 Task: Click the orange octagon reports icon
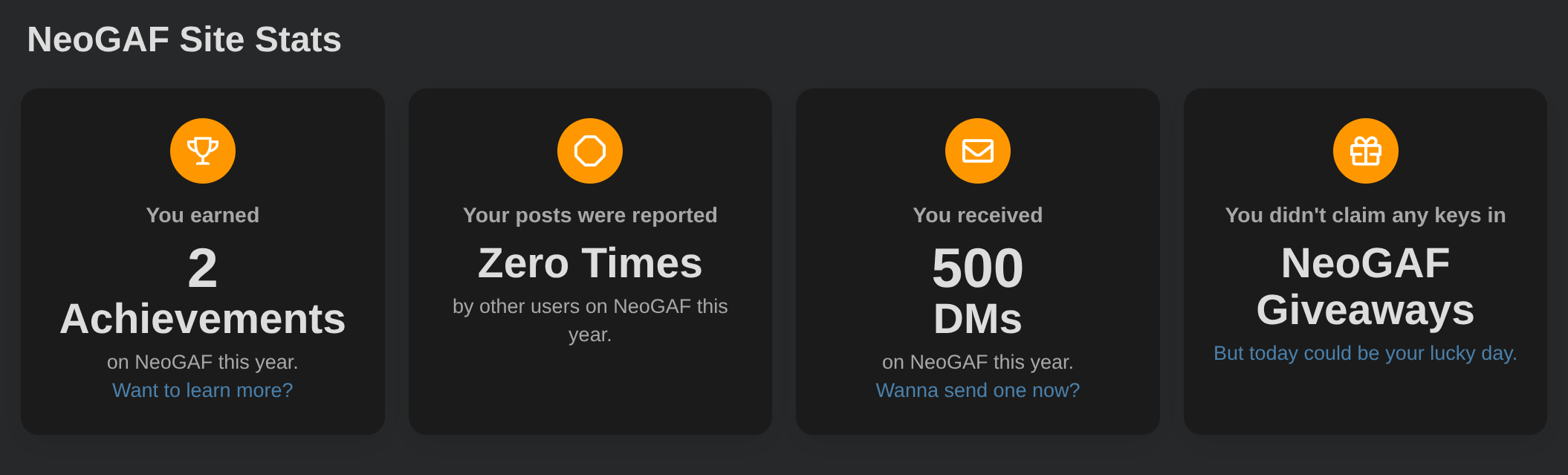tap(590, 151)
